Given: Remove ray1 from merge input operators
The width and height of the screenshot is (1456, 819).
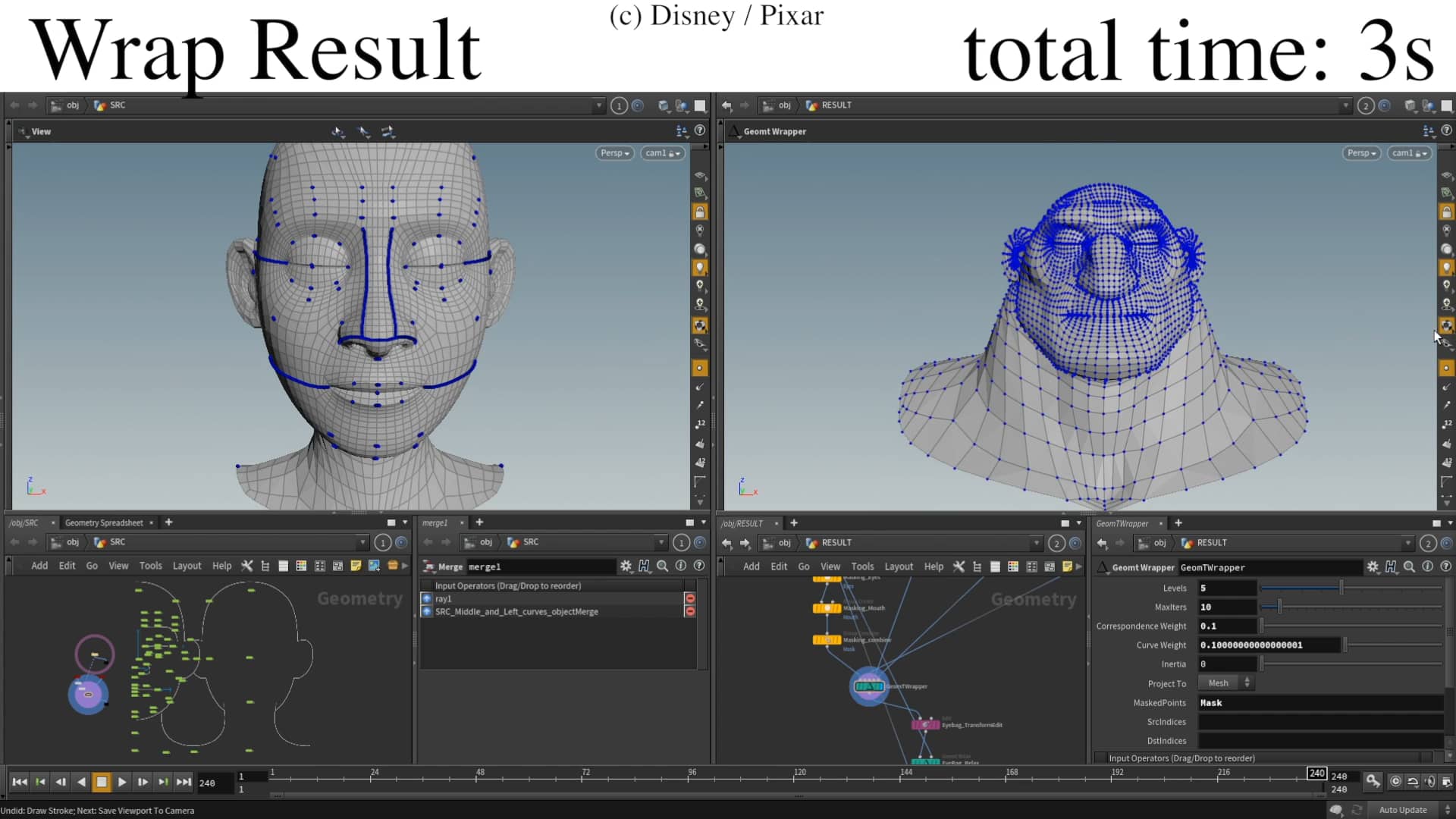Looking at the screenshot, I should click(690, 599).
